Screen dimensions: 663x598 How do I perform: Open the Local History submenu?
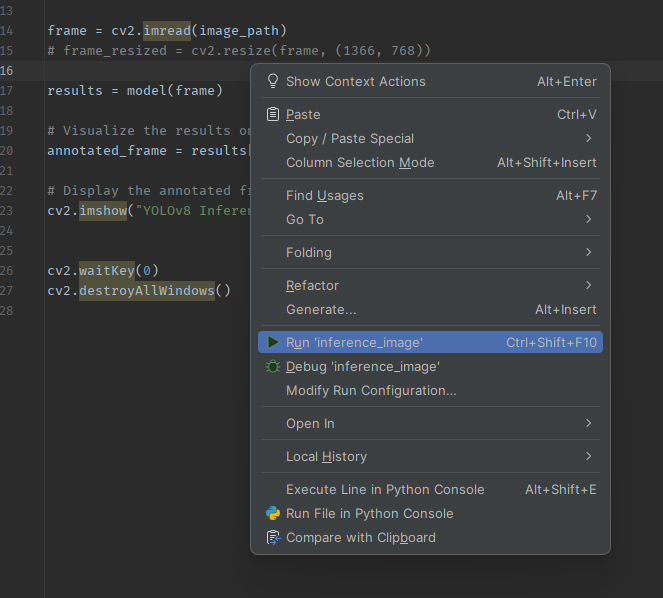click(430, 456)
